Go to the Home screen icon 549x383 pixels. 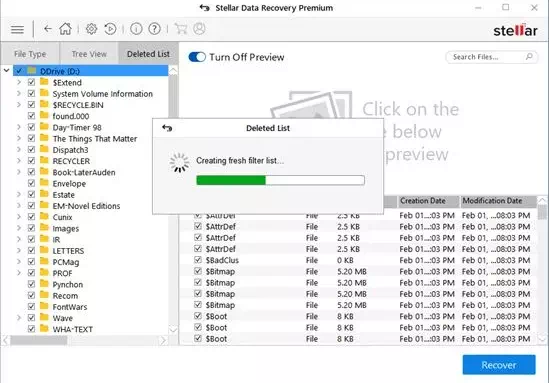tap(65, 29)
